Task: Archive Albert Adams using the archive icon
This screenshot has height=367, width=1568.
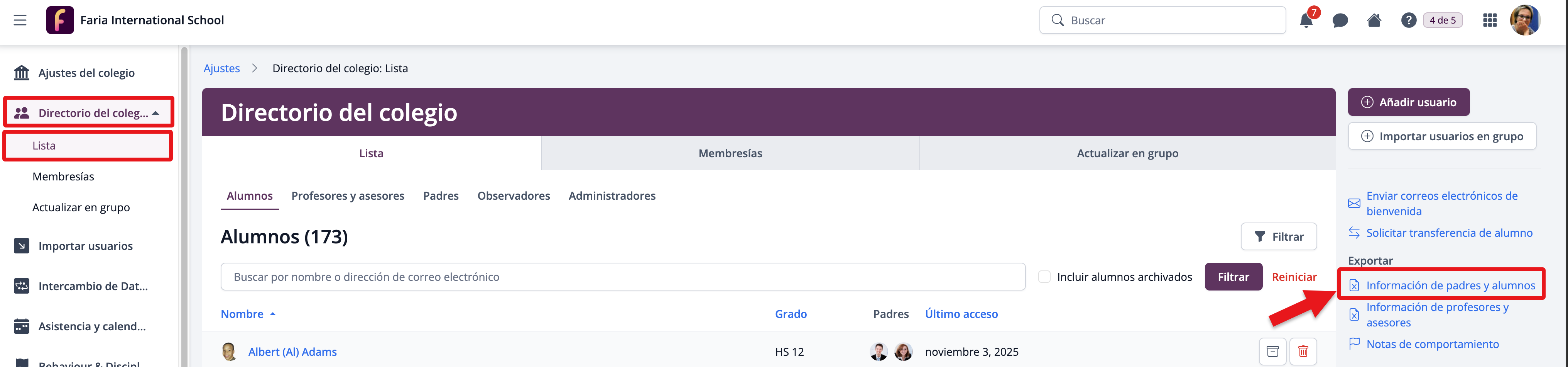Action: pos(1272,351)
